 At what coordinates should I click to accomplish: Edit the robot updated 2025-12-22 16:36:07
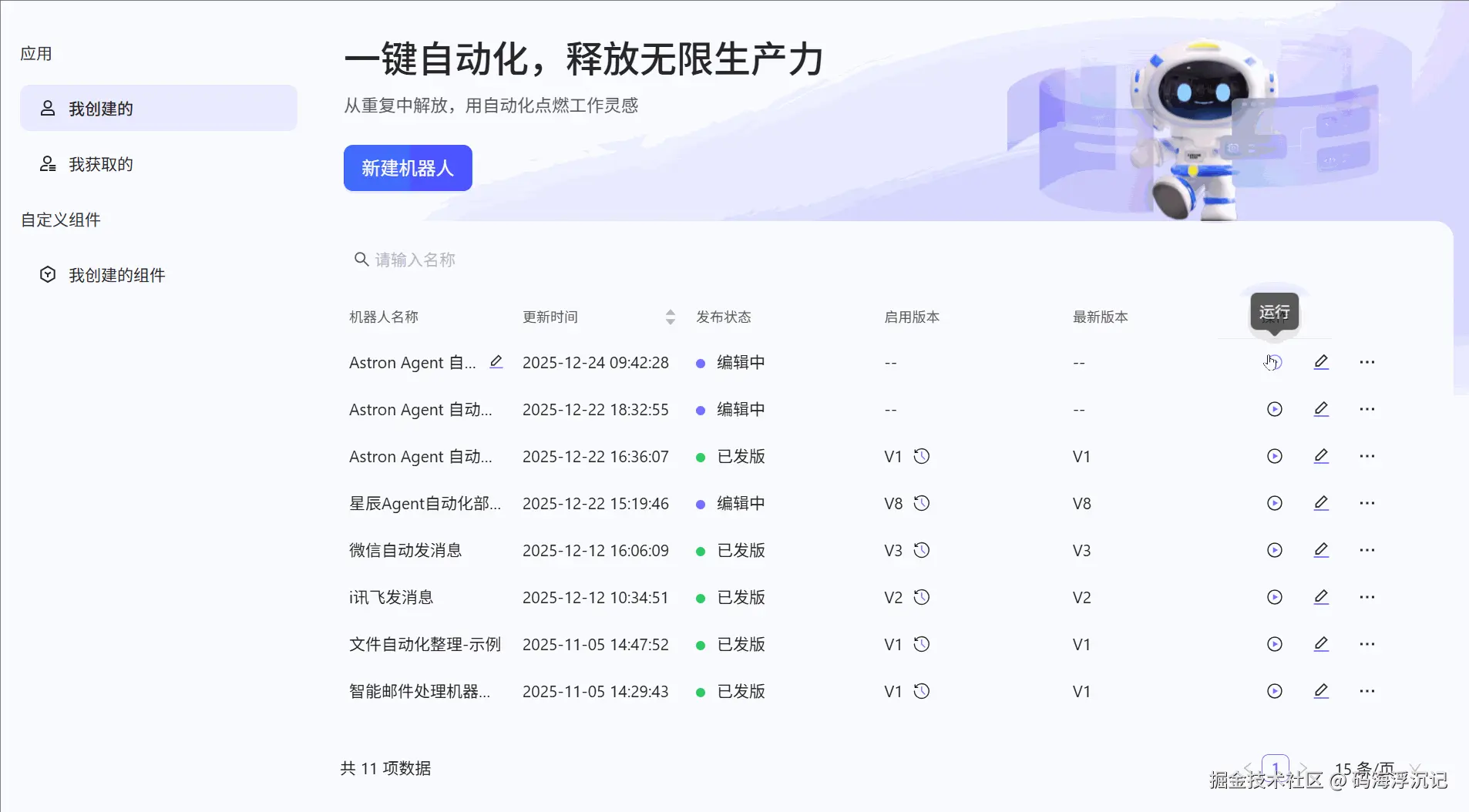pyautogui.click(x=1321, y=456)
